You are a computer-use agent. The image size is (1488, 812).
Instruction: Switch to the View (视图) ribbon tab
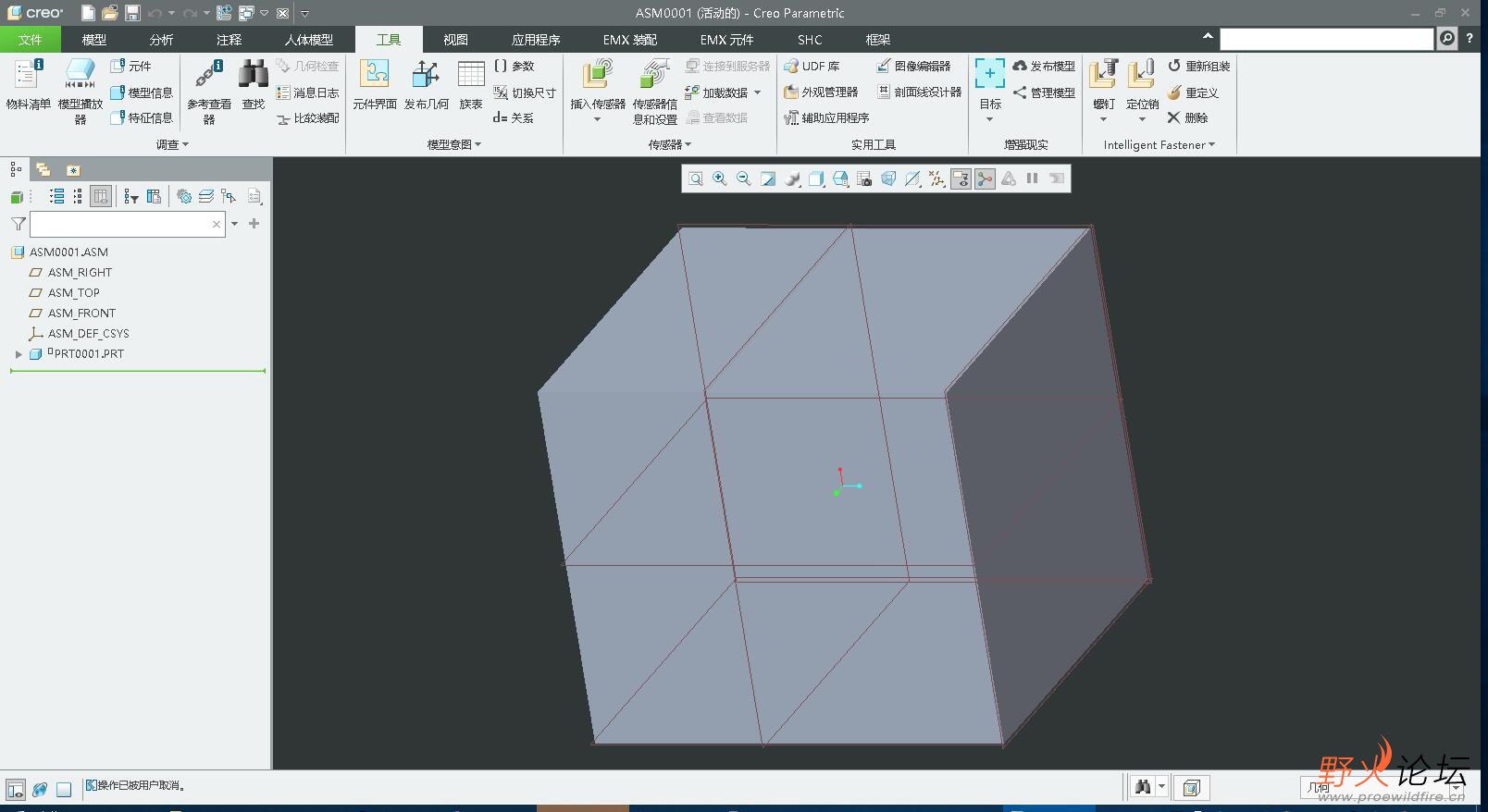455,40
